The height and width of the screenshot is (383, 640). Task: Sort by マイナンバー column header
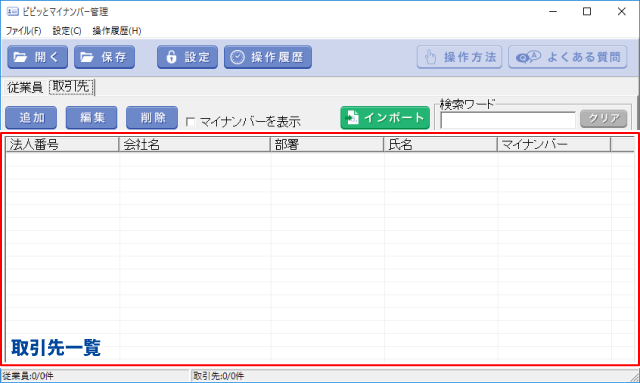click(554, 145)
